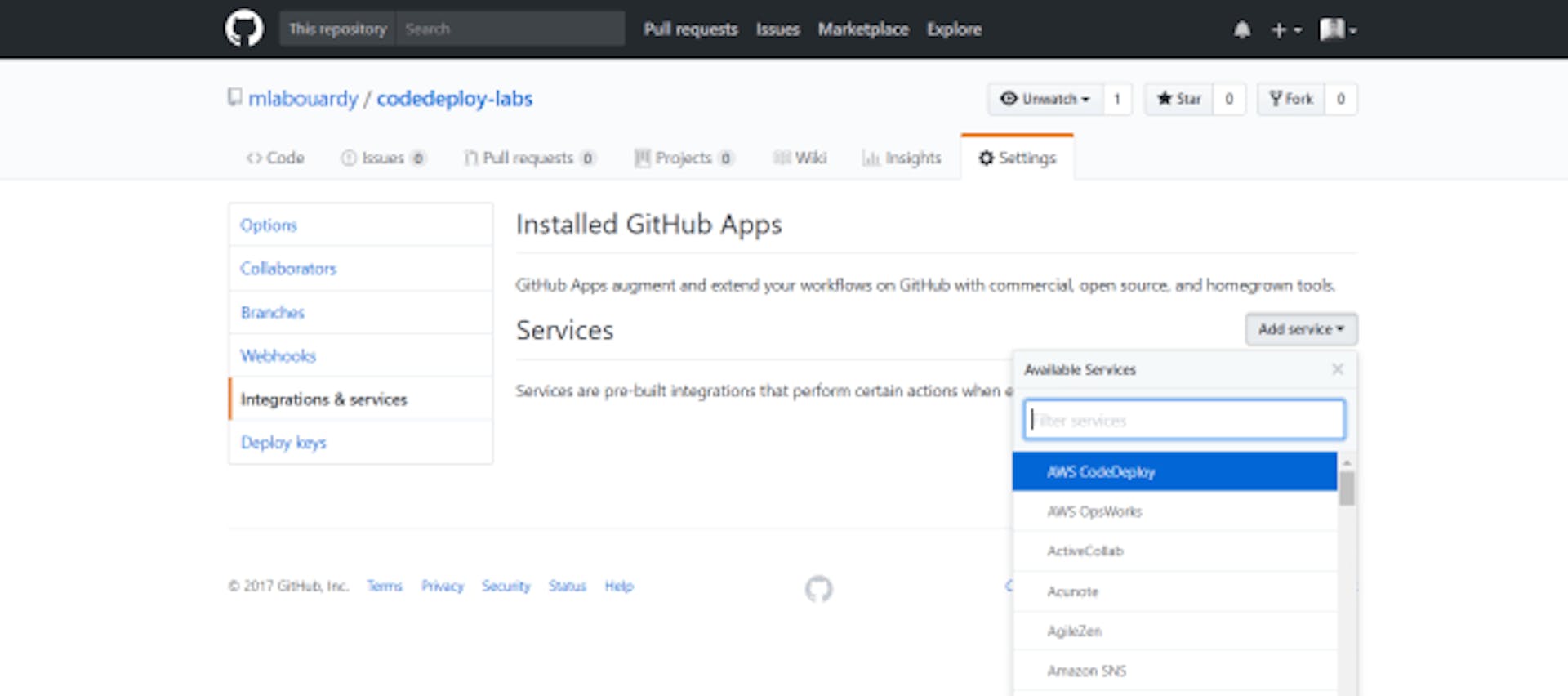Click Pull requests in top navigation
1568x696 pixels.
[x=690, y=29]
